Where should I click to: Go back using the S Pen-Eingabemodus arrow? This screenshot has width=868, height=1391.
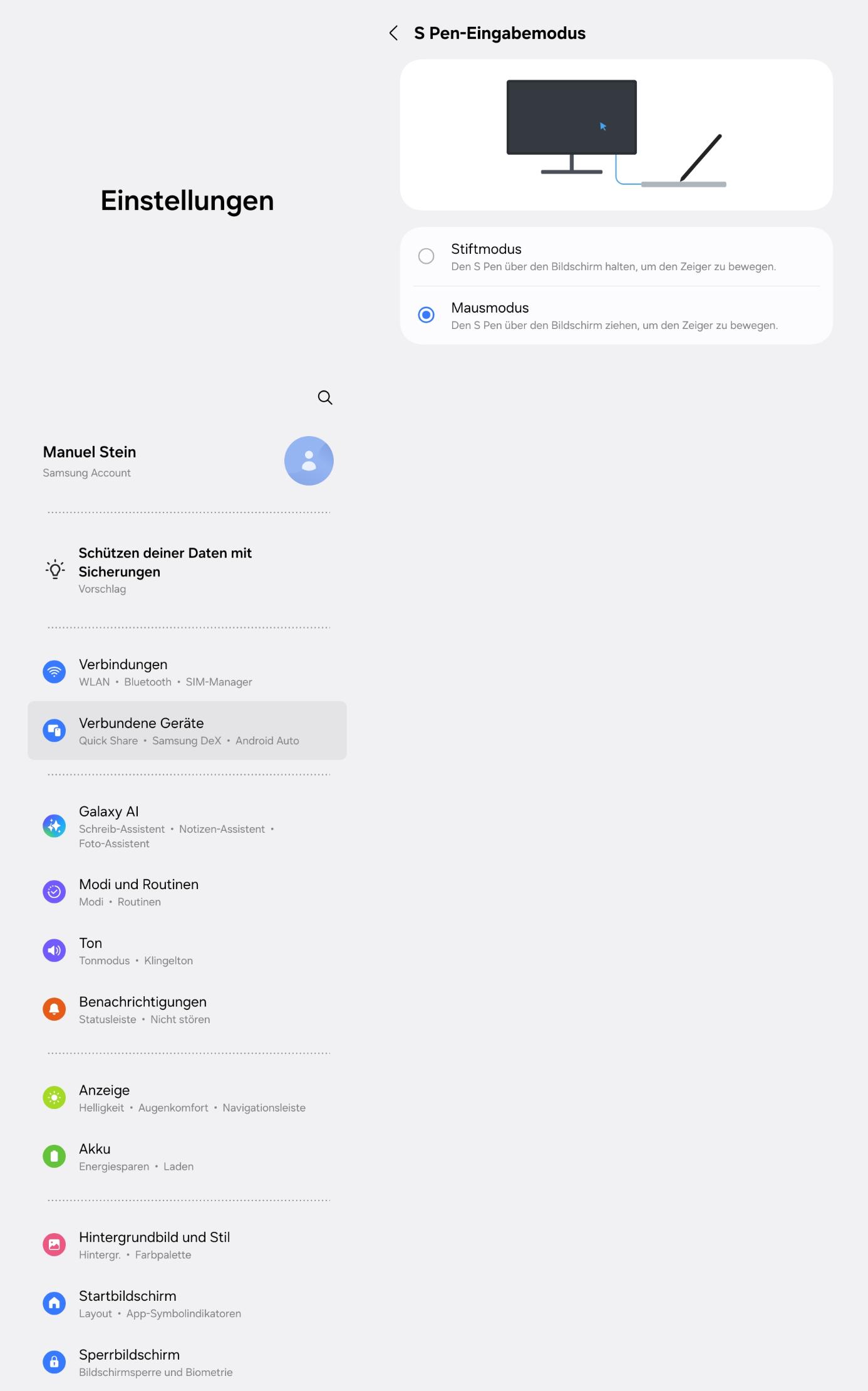tap(393, 33)
